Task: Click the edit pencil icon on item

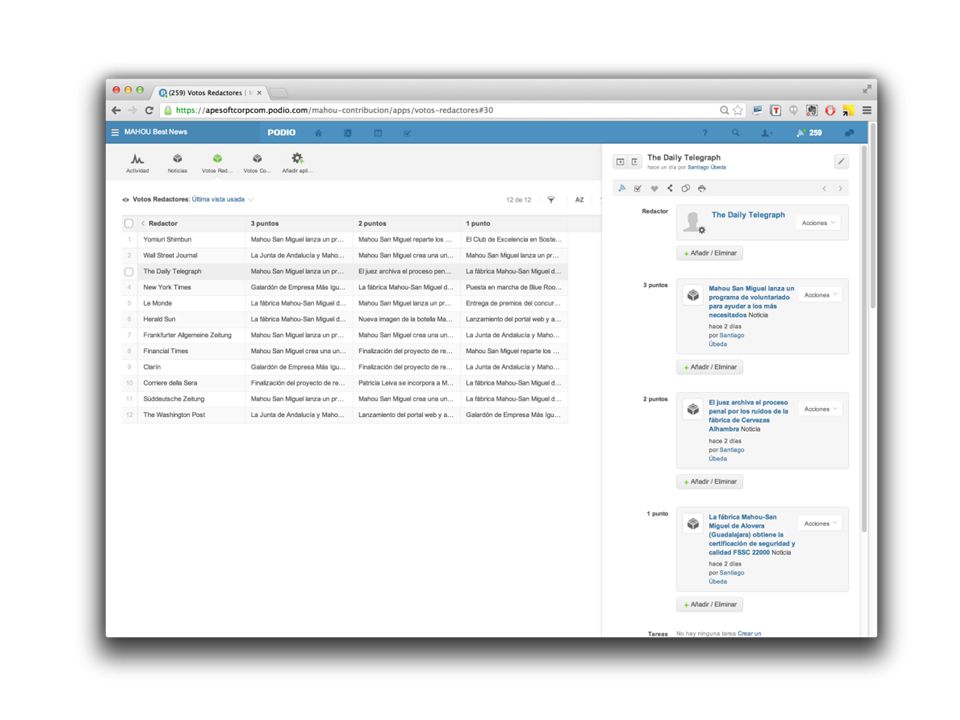Action: coord(841,162)
